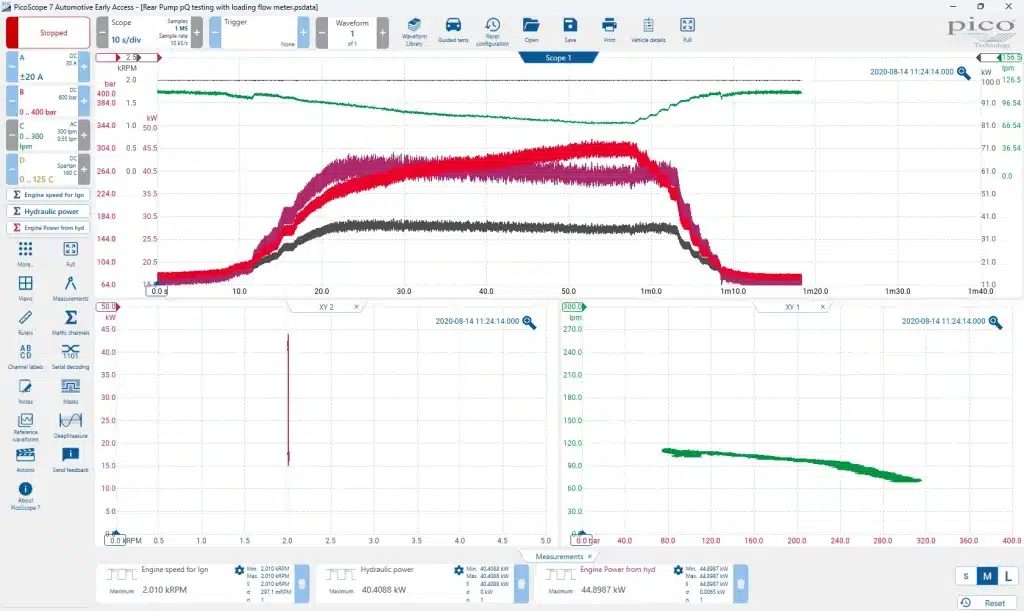
Task: Open settings gear for Engine speed measurement
Action: [x=239, y=571]
